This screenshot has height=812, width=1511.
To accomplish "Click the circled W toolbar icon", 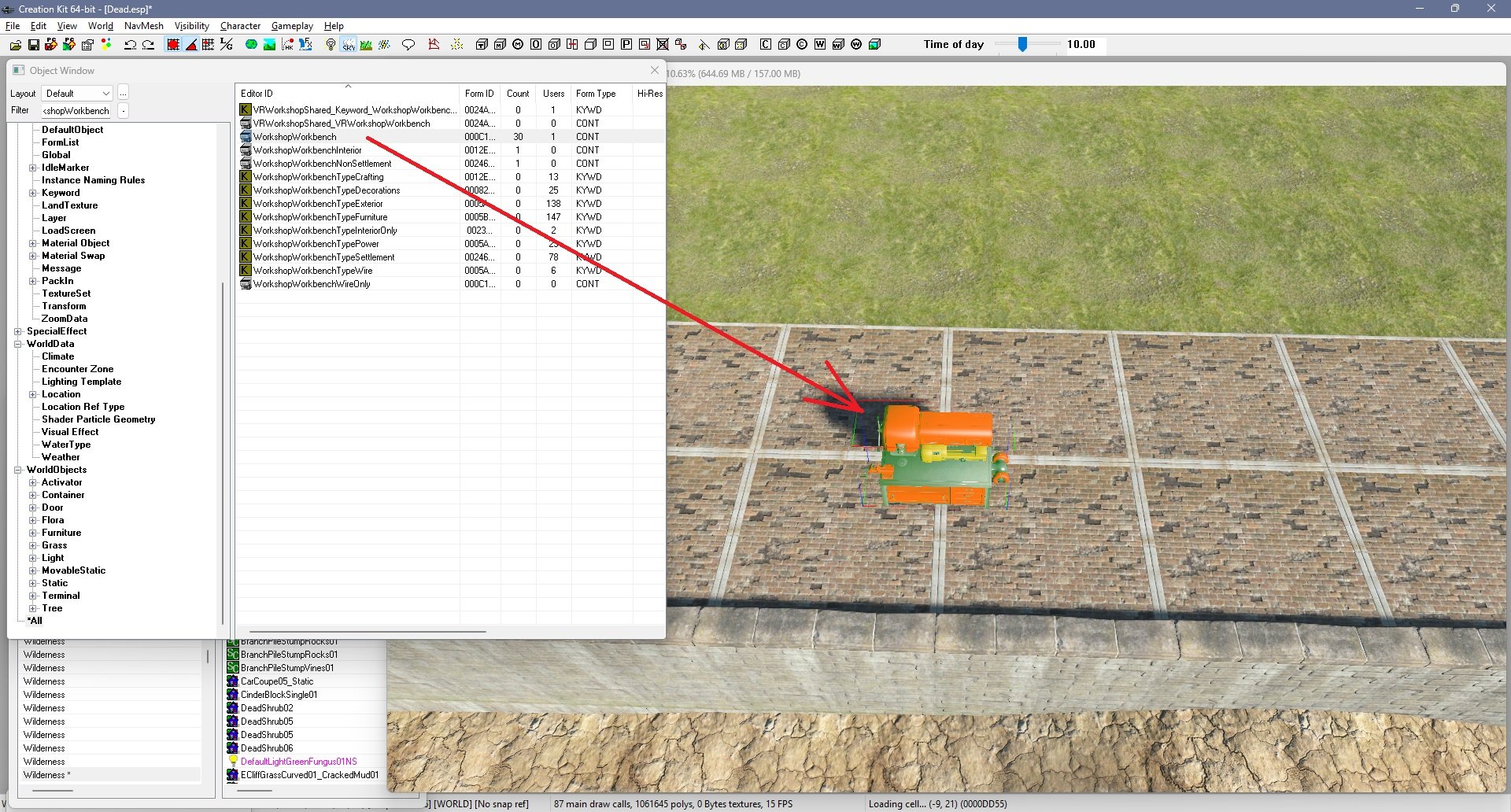I will pos(856,45).
